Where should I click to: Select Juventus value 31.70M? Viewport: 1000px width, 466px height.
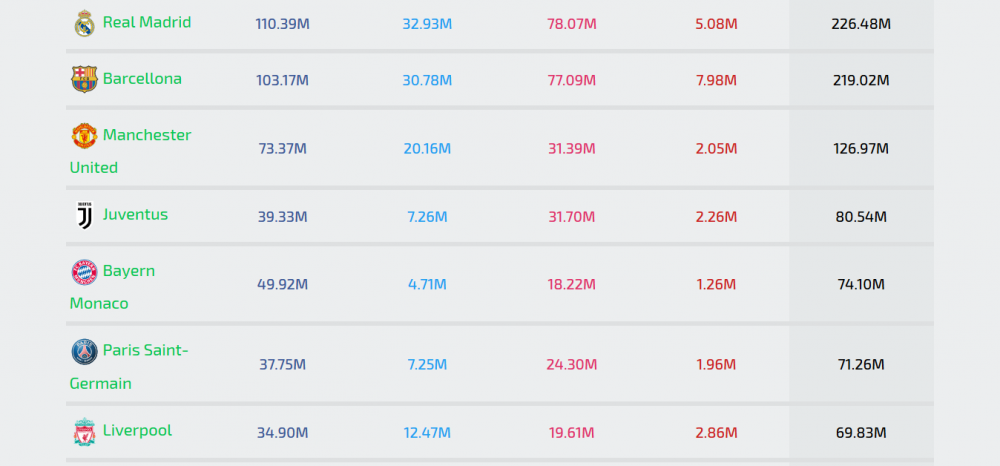point(571,217)
